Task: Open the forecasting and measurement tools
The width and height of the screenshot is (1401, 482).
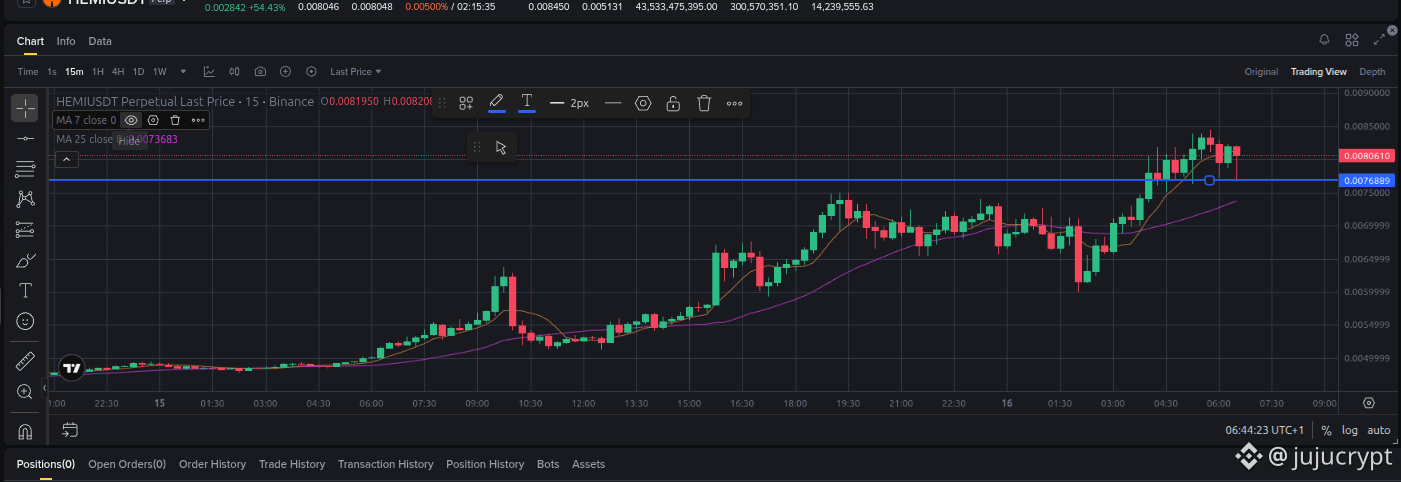Action: (25, 230)
